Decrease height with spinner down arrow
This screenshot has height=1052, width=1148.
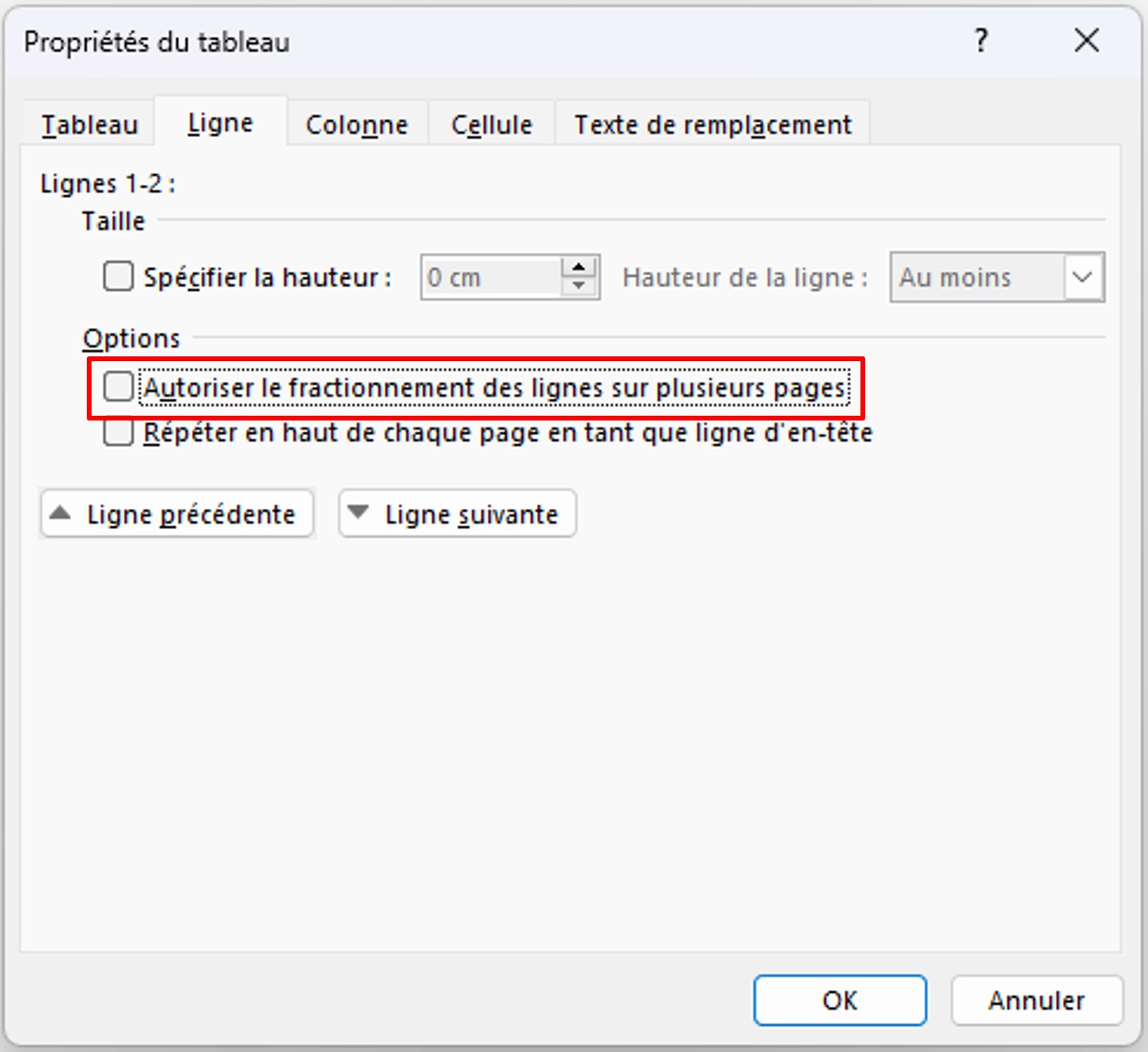pos(578,286)
